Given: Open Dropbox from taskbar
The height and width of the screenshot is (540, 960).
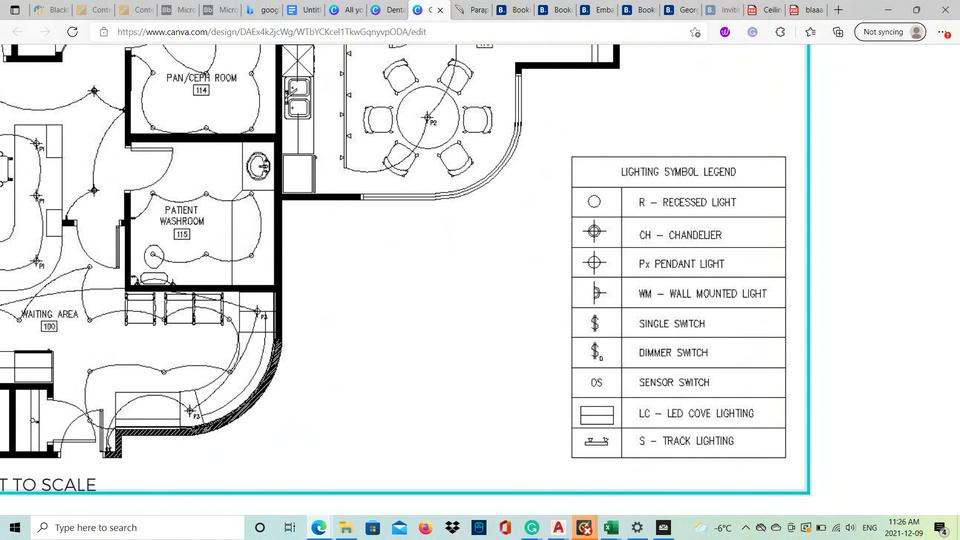Looking at the screenshot, I should (452, 527).
